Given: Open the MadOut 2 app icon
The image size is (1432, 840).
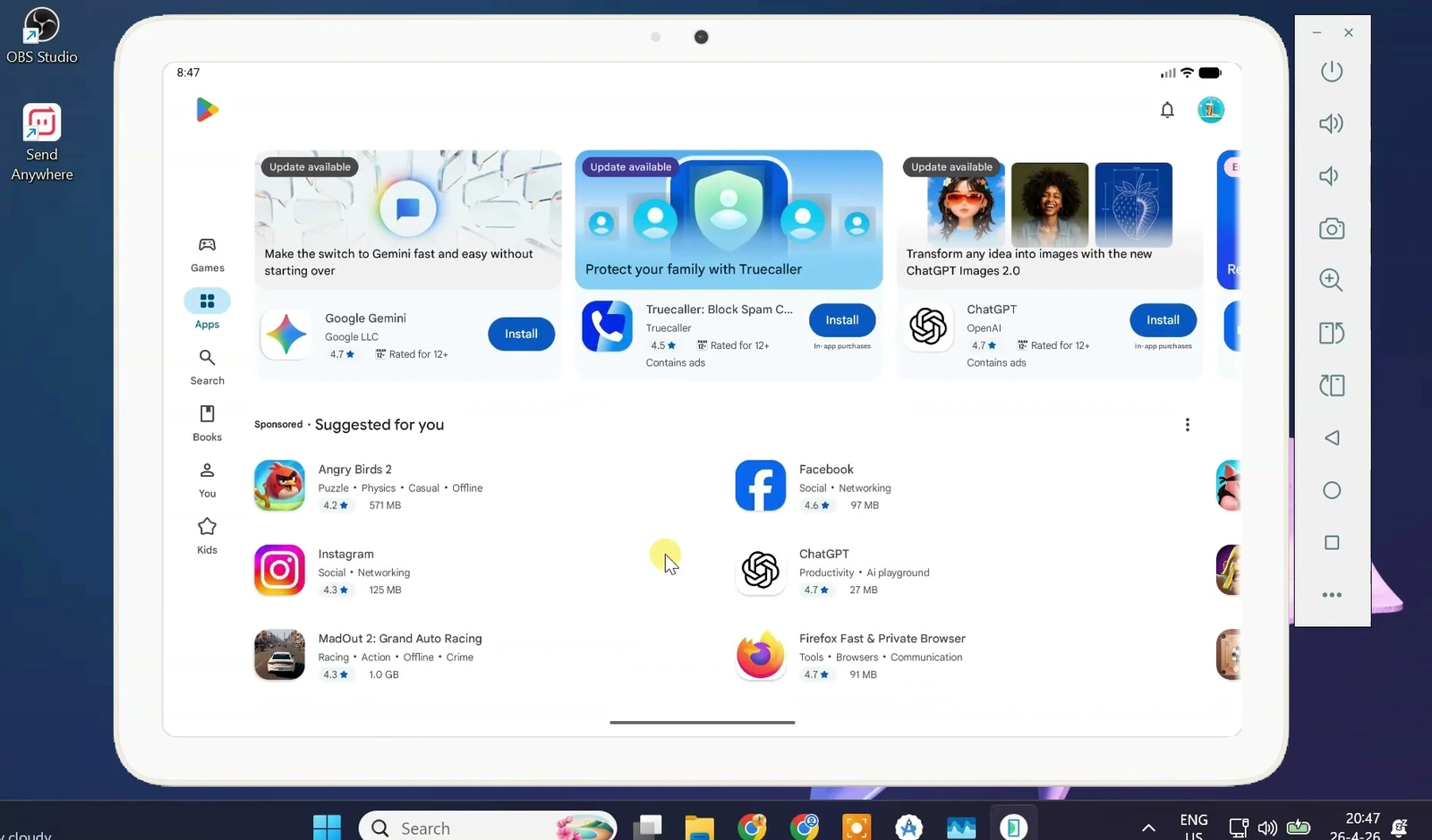Looking at the screenshot, I should (x=279, y=655).
